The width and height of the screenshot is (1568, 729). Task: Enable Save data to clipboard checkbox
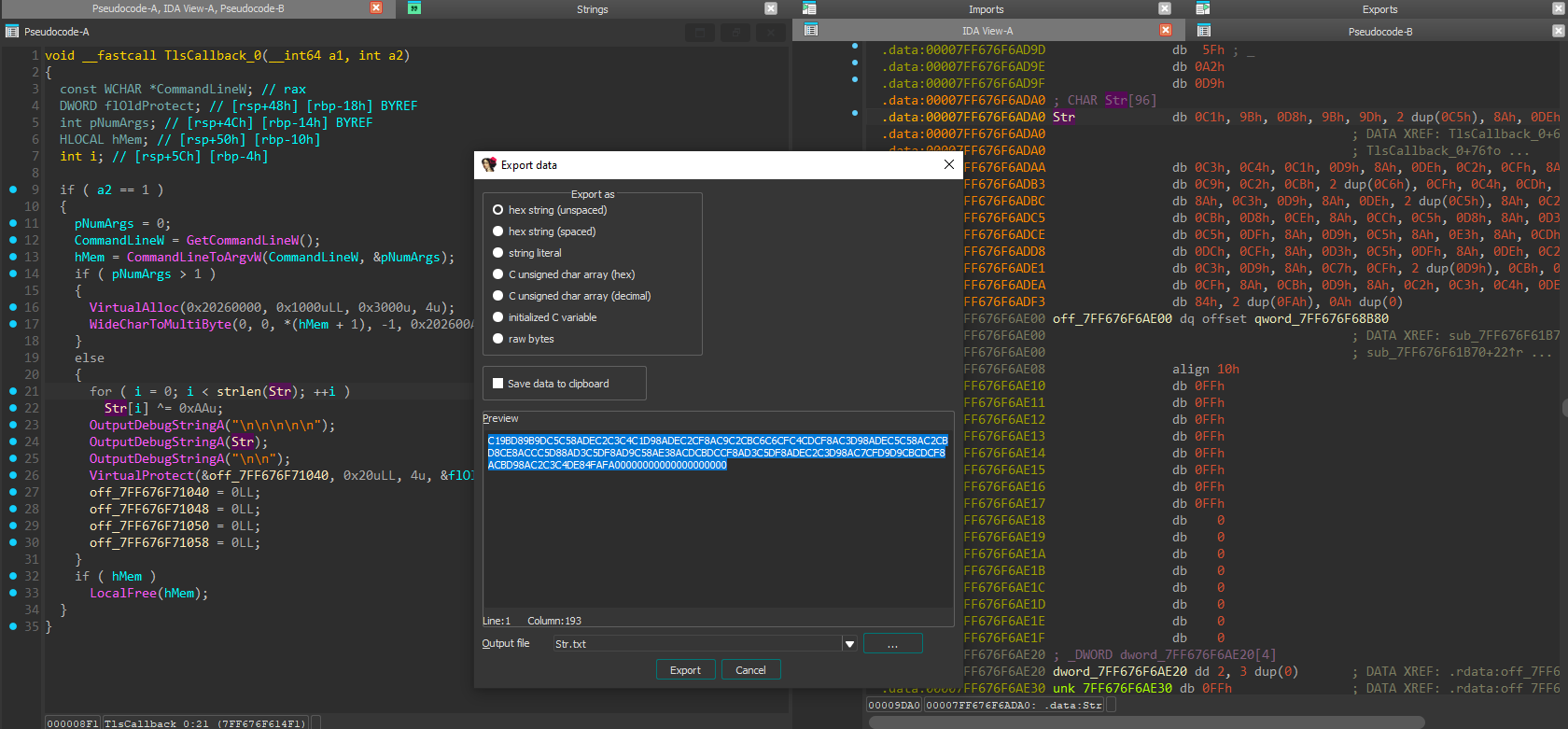click(498, 384)
